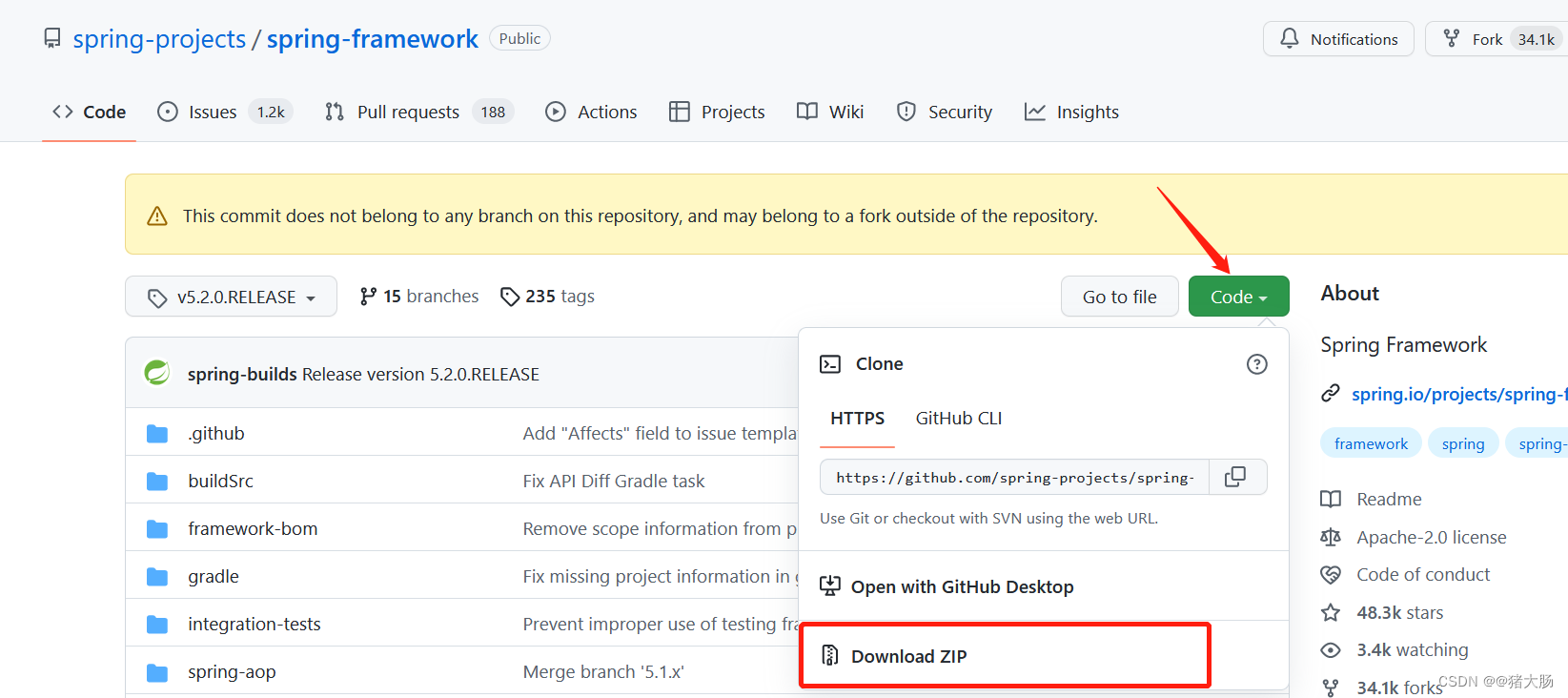1568x698 pixels.
Task: Select the HTTPS clone tab
Action: [857, 419]
